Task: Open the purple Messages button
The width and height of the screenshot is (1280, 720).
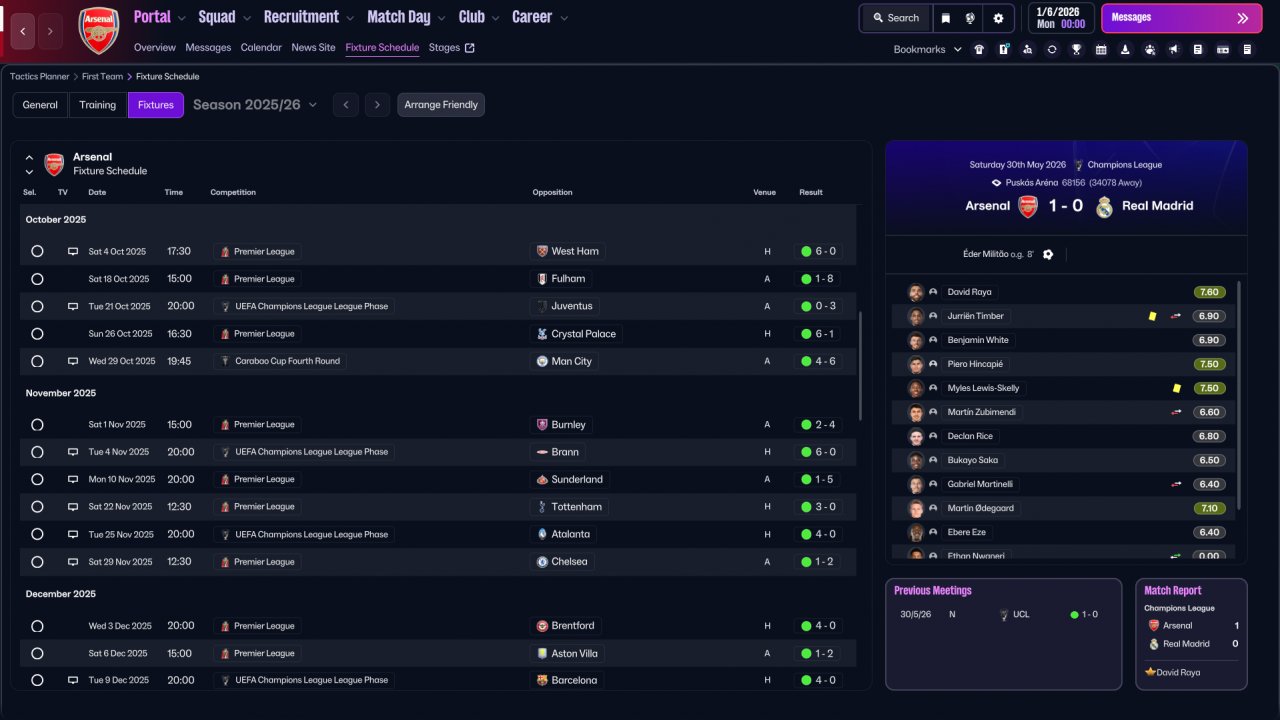Action: point(1181,18)
